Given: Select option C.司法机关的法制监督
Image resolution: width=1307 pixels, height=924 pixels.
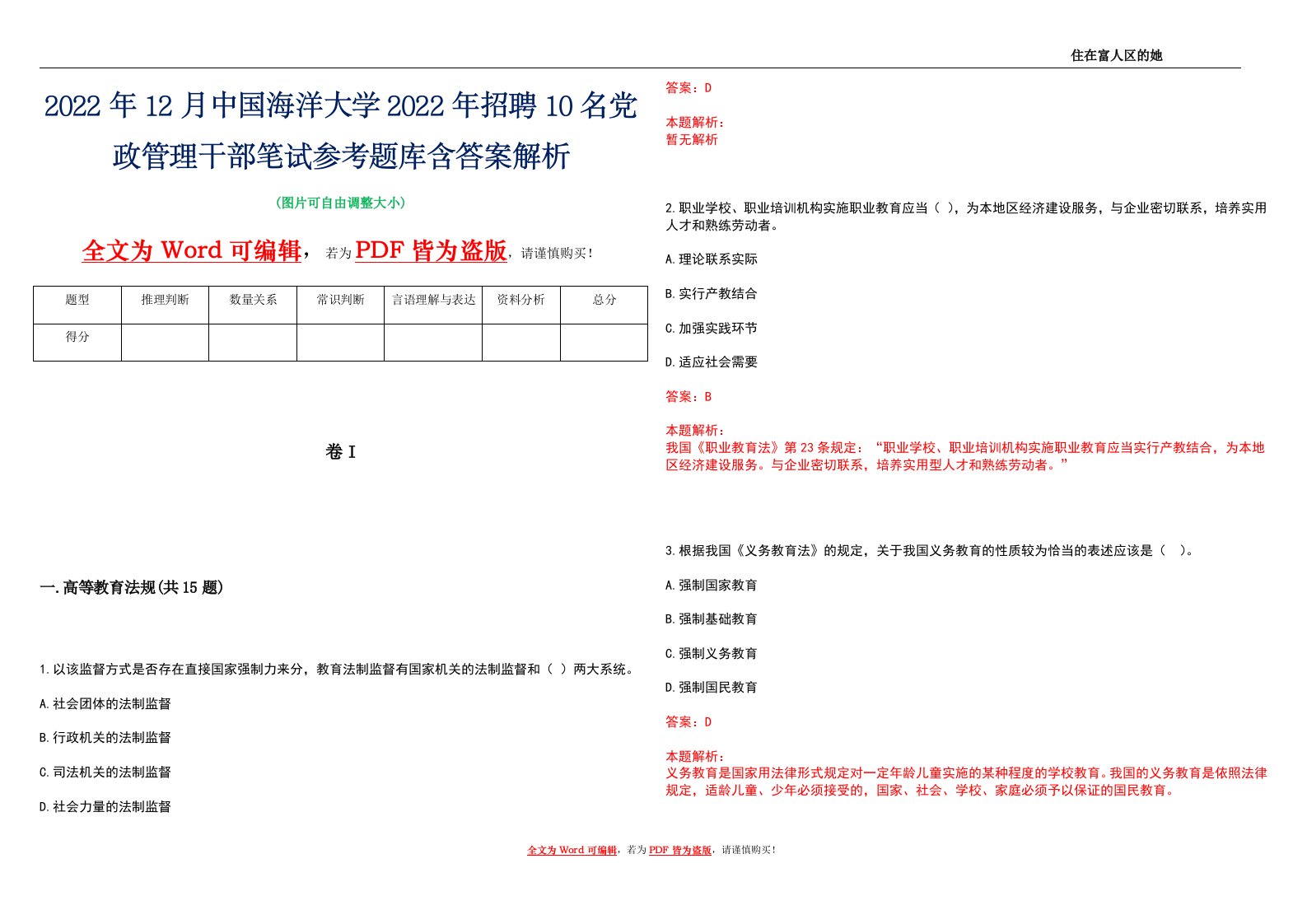Looking at the screenshot, I should click(x=105, y=772).
